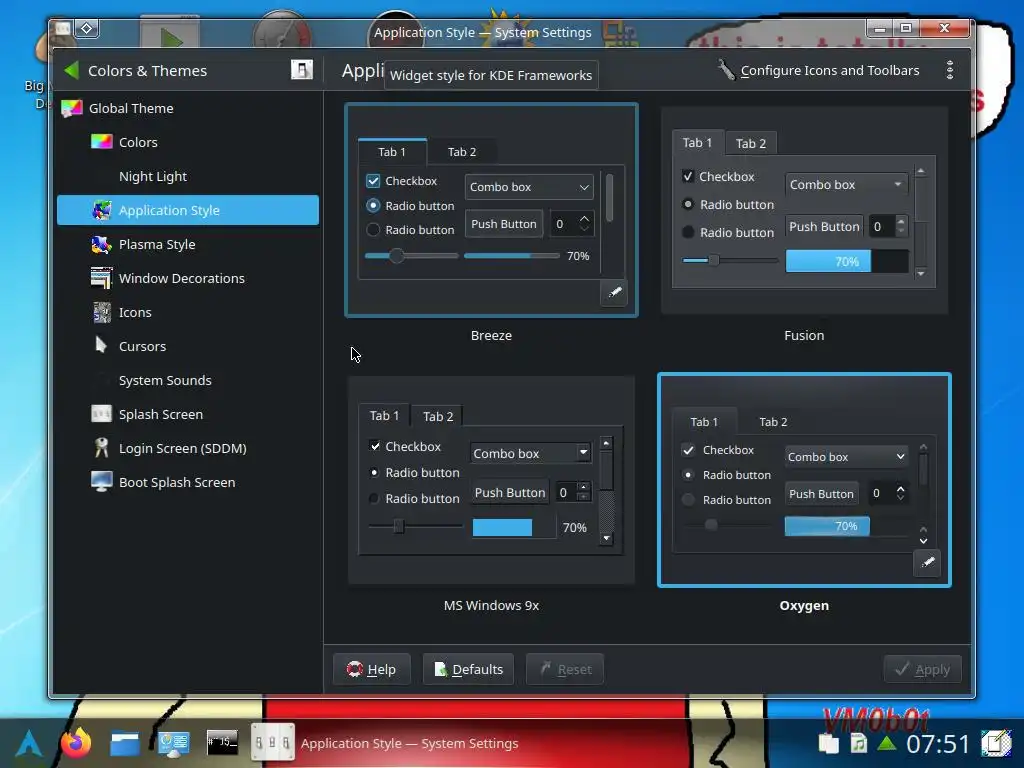Select the Fusion style label

click(804, 336)
